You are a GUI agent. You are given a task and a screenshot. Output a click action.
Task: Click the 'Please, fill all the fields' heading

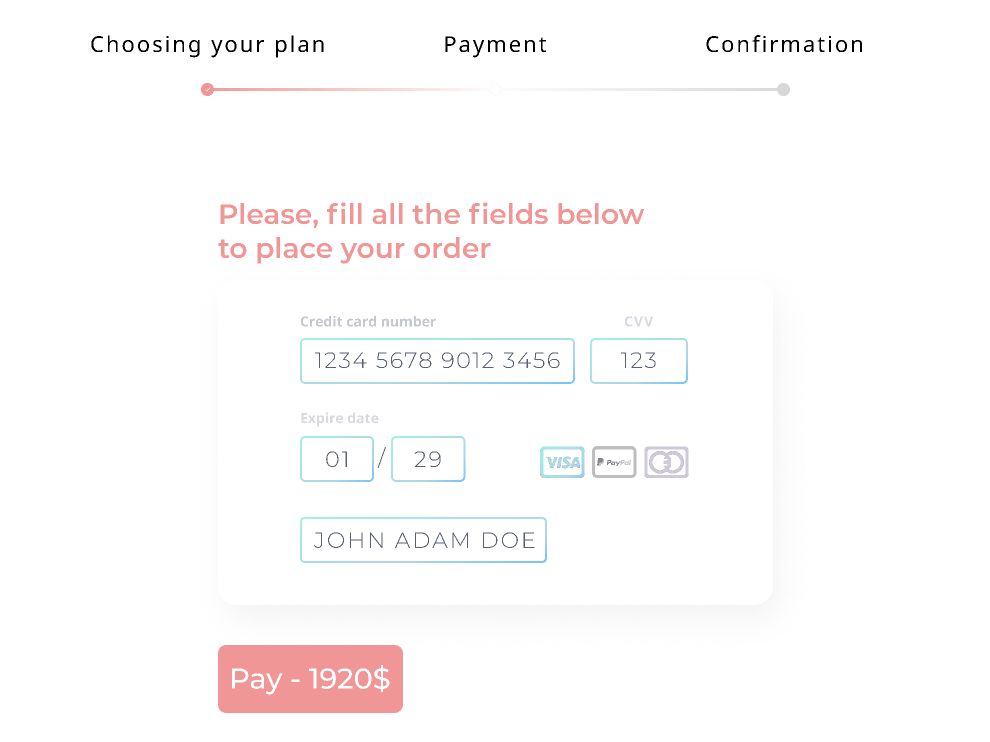[x=430, y=231]
